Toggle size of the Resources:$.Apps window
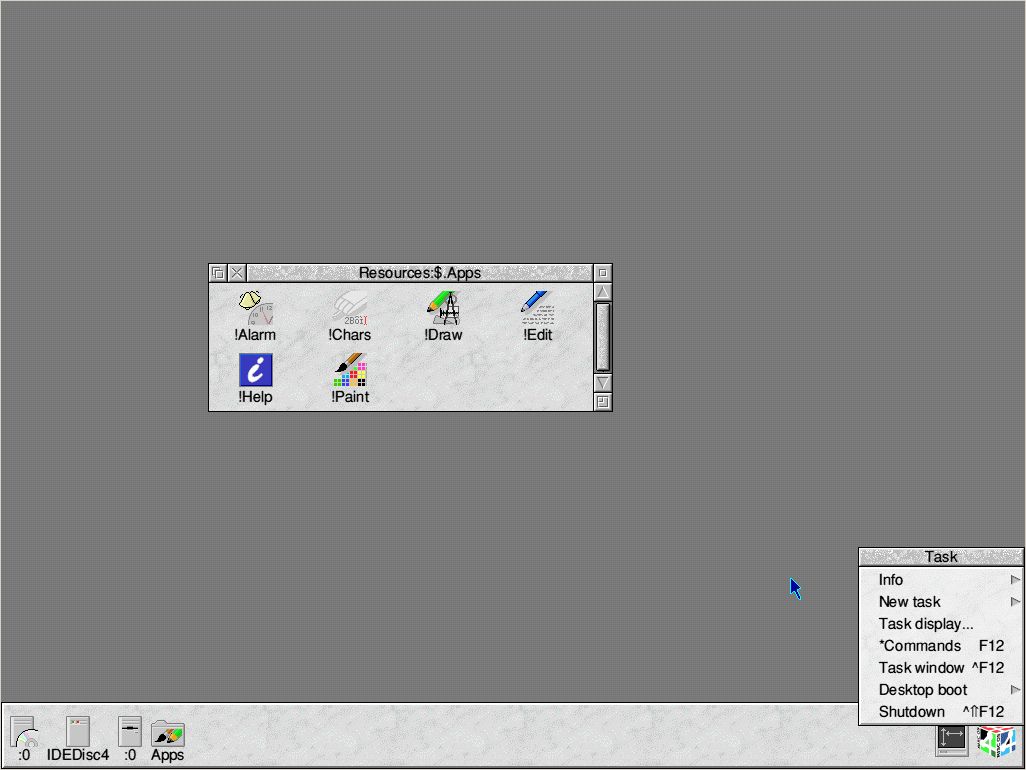 point(603,273)
